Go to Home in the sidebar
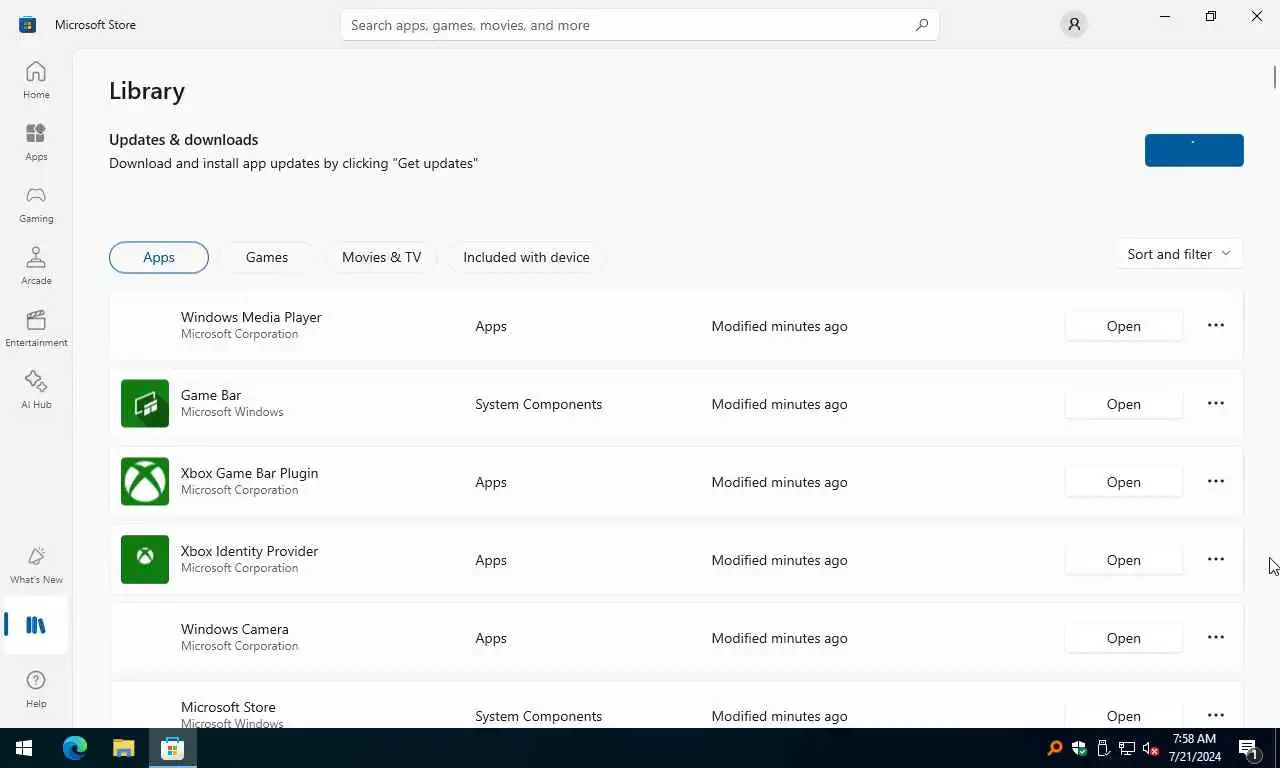Viewport: 1280px width, 768px height. (36, 80)
